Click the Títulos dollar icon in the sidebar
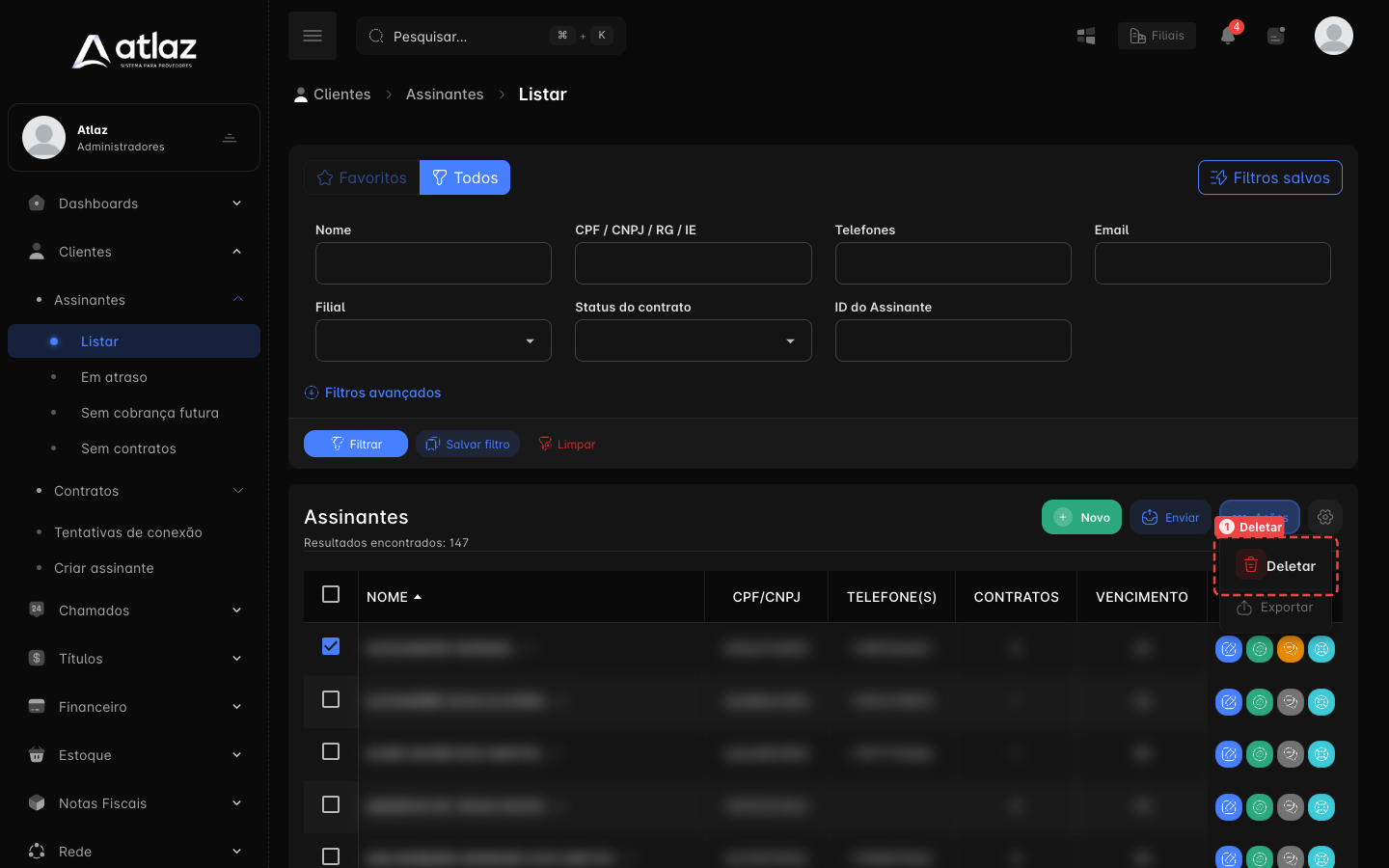The image size is (1389, 868). [x=37, y=658]
